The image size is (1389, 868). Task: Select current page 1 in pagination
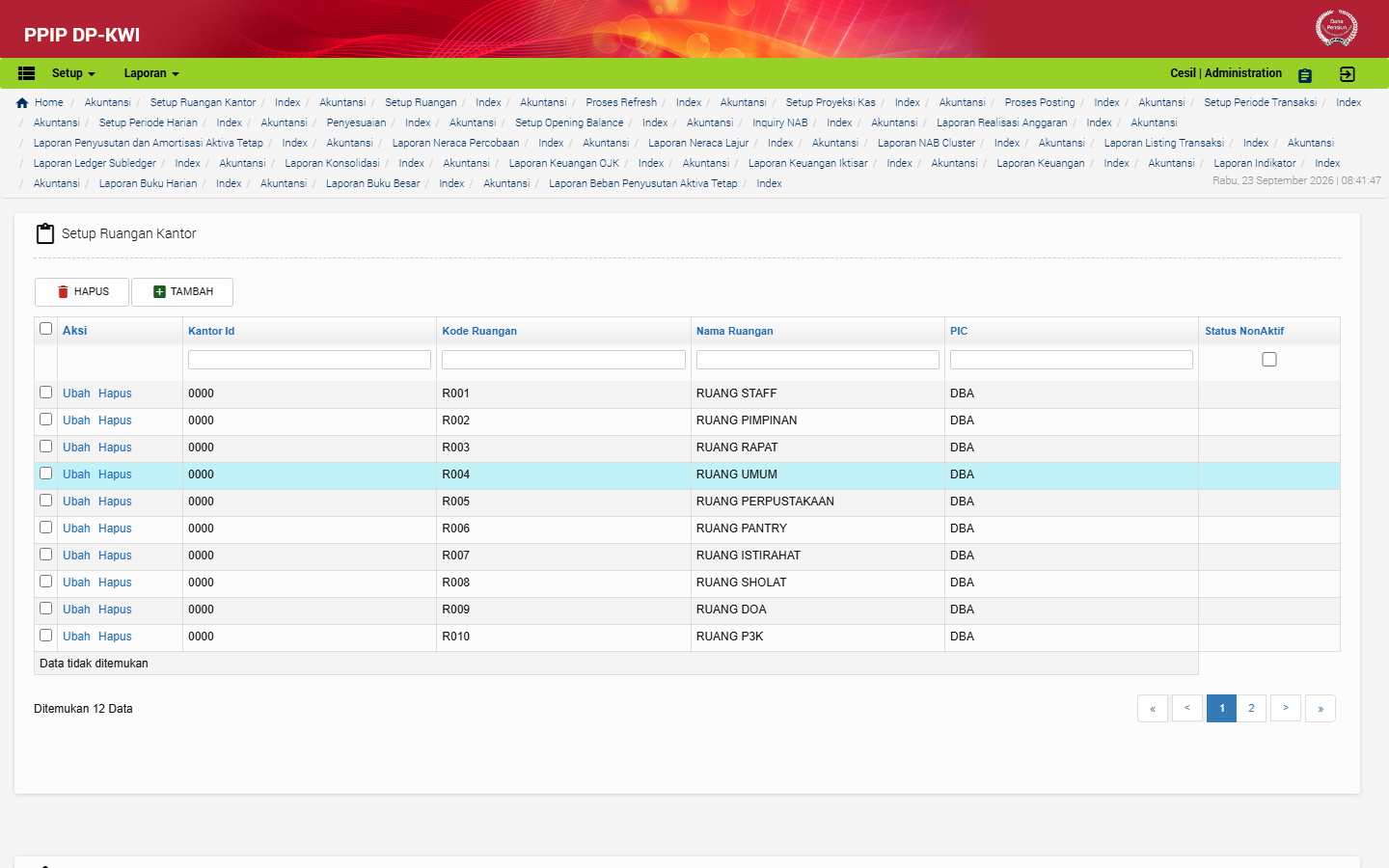(x=1222, y=709)
